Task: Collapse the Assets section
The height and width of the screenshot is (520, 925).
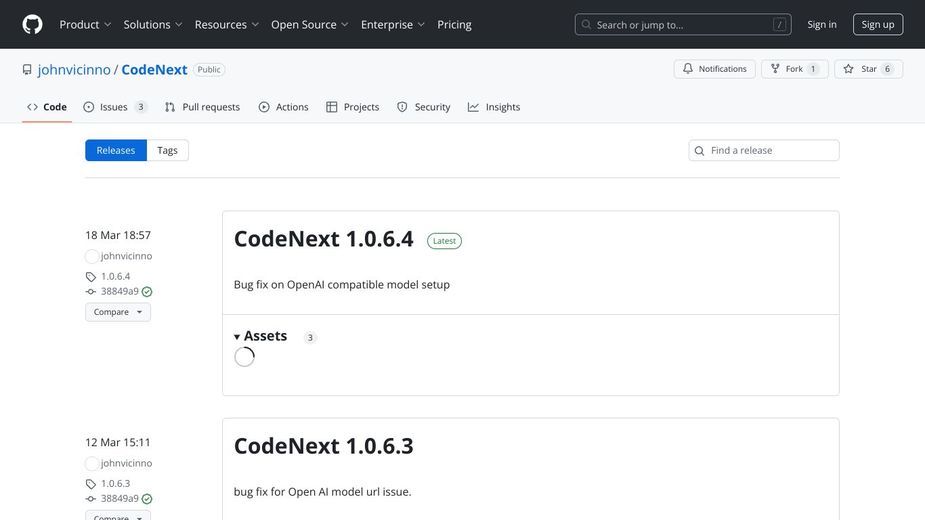Action: [x=261, y=337]
